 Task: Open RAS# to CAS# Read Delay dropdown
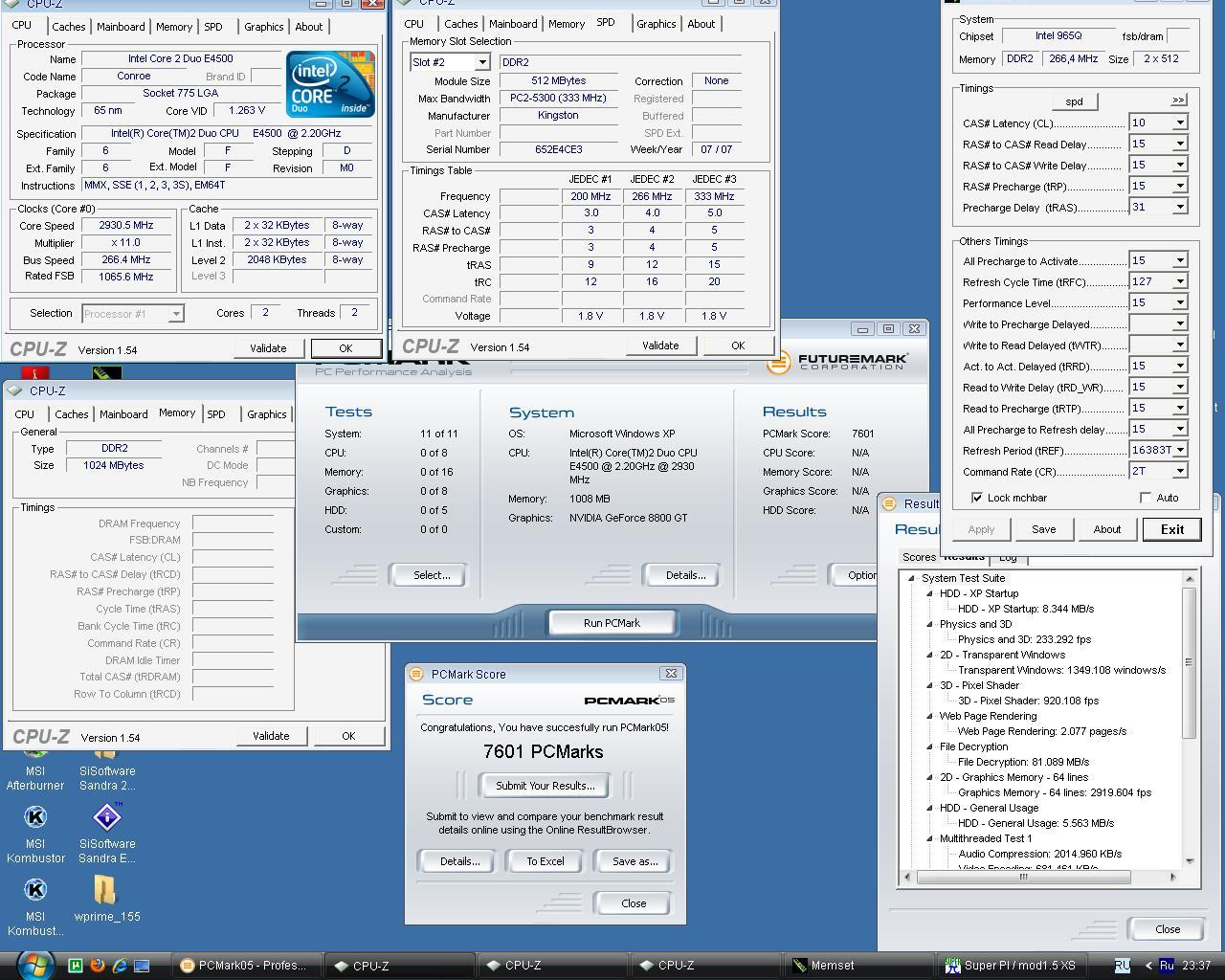pos(1180,144)
